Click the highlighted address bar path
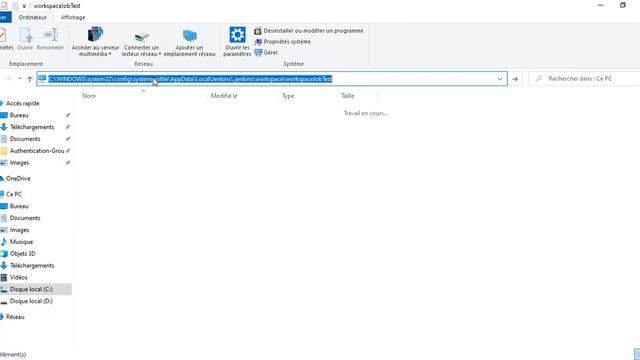Image resolution: width=640 pixels, height=360 pixels. coord(190,79)
